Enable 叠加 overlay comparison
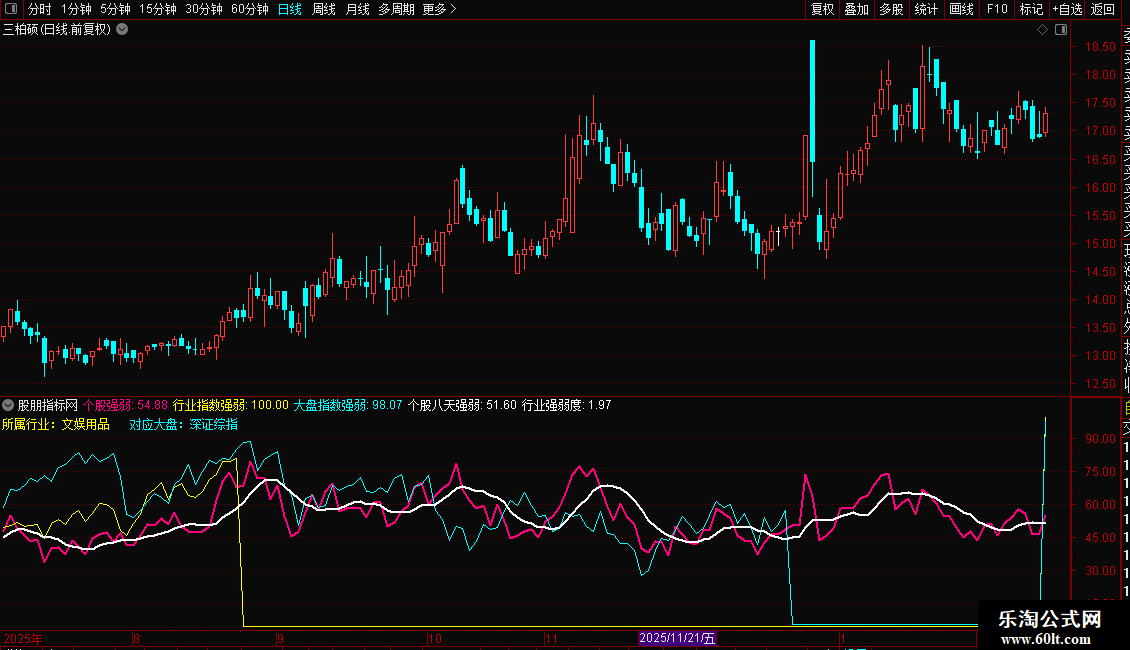Viewport: 1130px width, 650px height. [x=856, y=9]
